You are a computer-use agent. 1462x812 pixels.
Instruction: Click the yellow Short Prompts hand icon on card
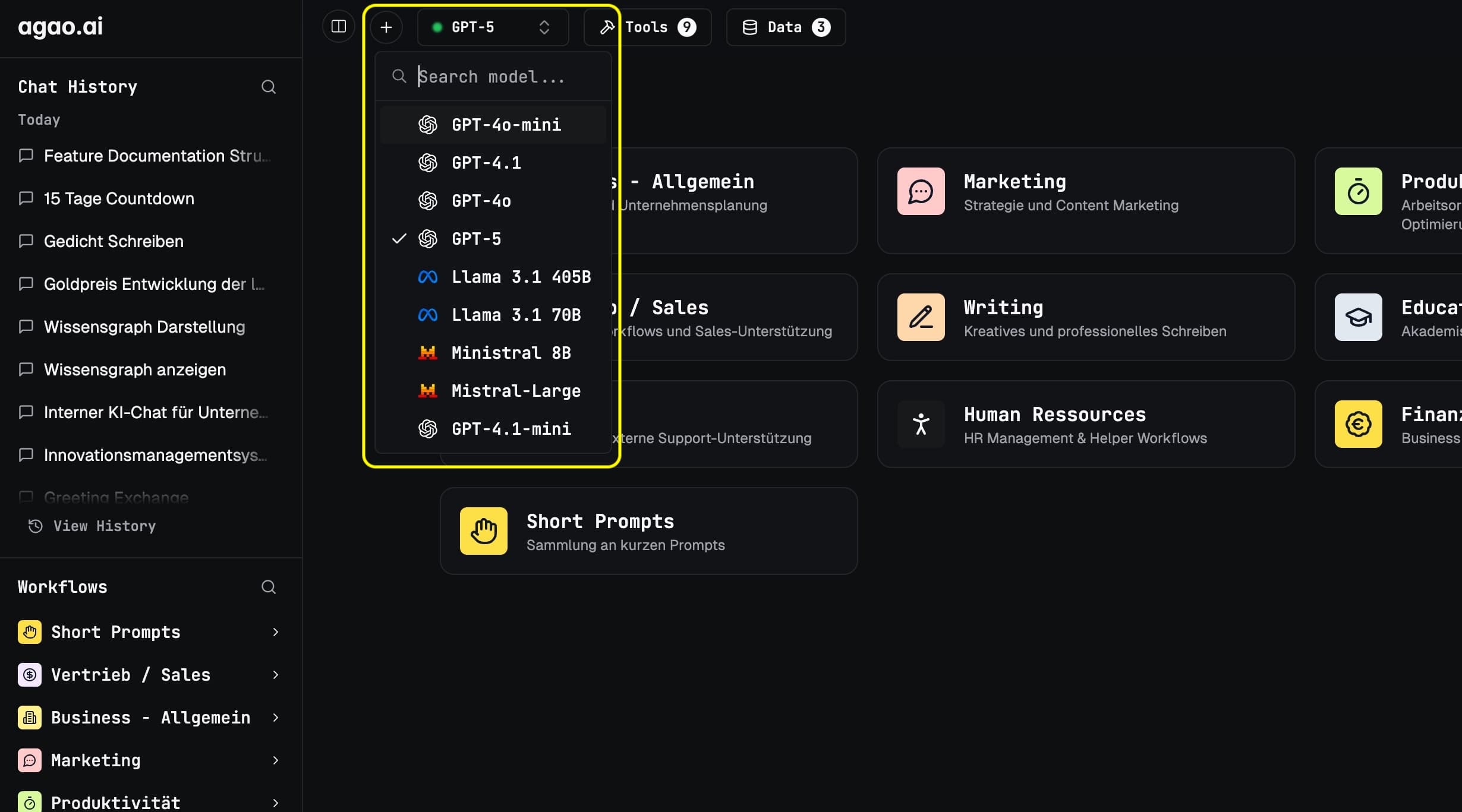(x=484, y=531)
